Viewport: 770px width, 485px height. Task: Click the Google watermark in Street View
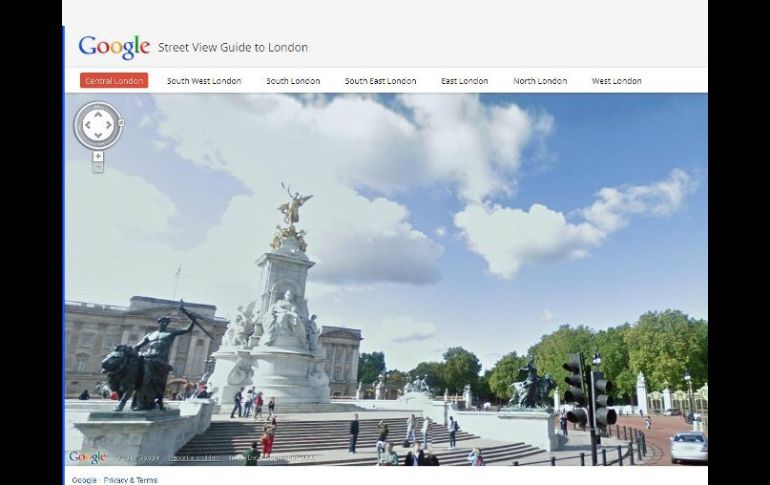pos(87,457)
